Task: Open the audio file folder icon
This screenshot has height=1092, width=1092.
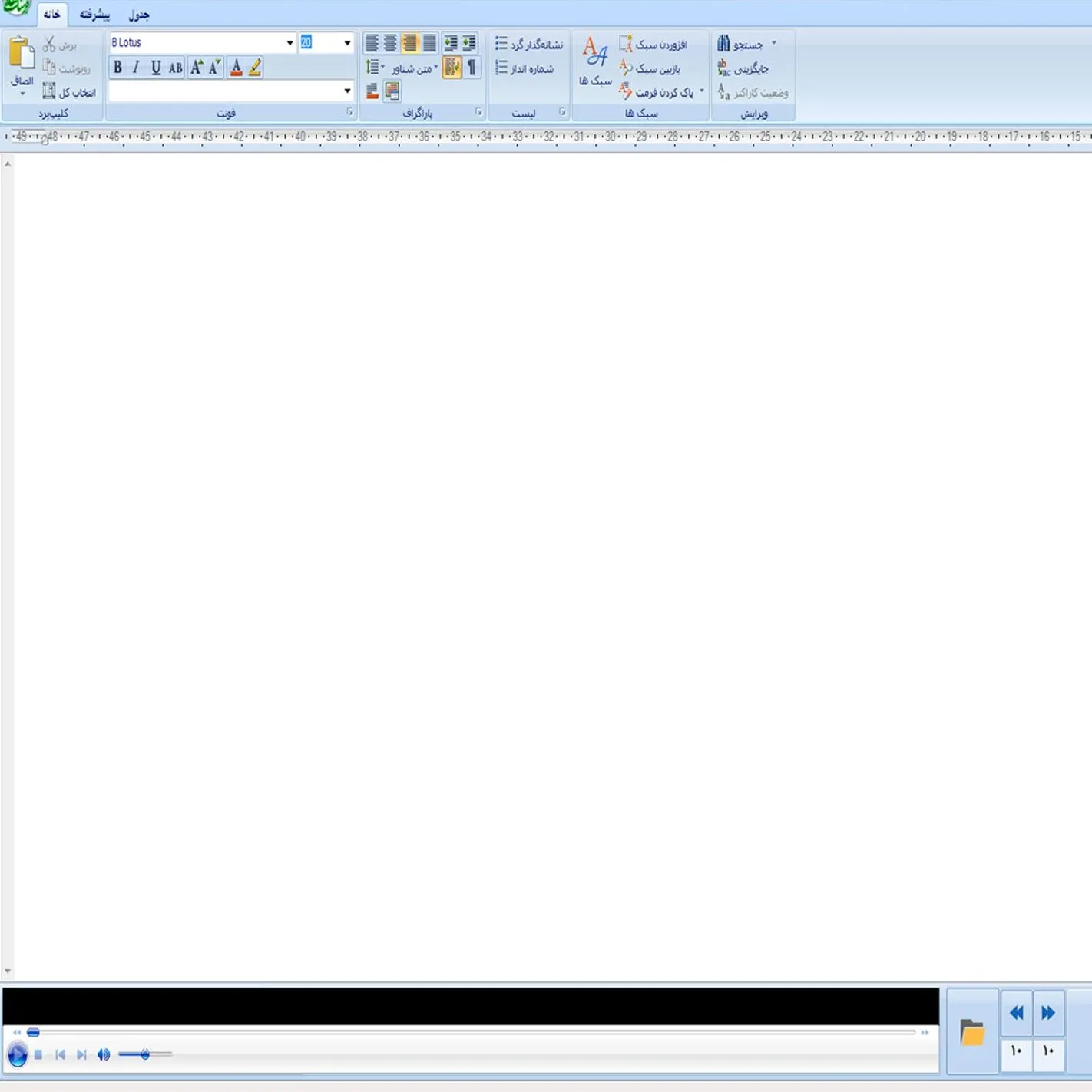Action: point(972,1033)
